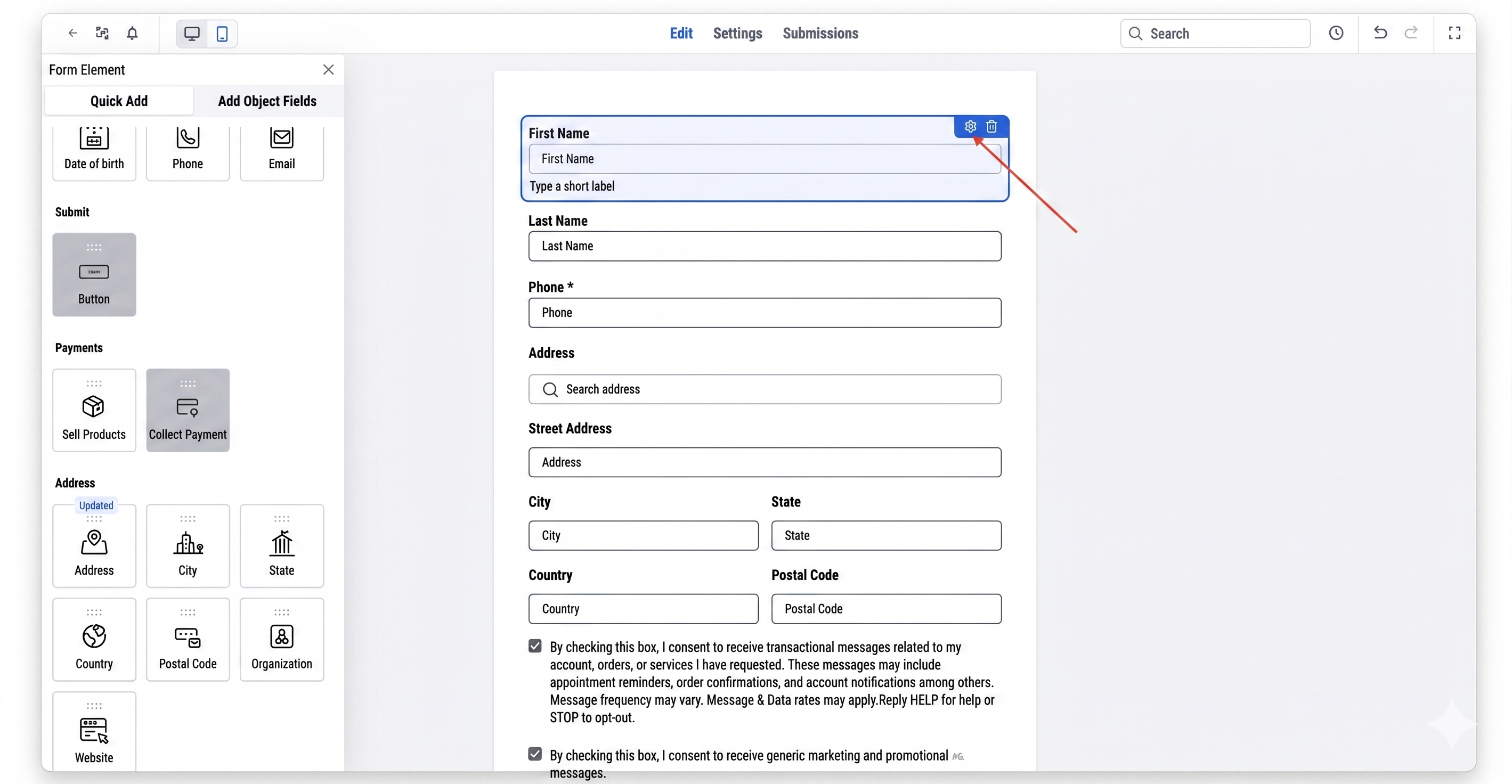The width and height of the screenshot is (1512, 784).
Task: Add the Organization element
Action: click(x=281, y=640)
